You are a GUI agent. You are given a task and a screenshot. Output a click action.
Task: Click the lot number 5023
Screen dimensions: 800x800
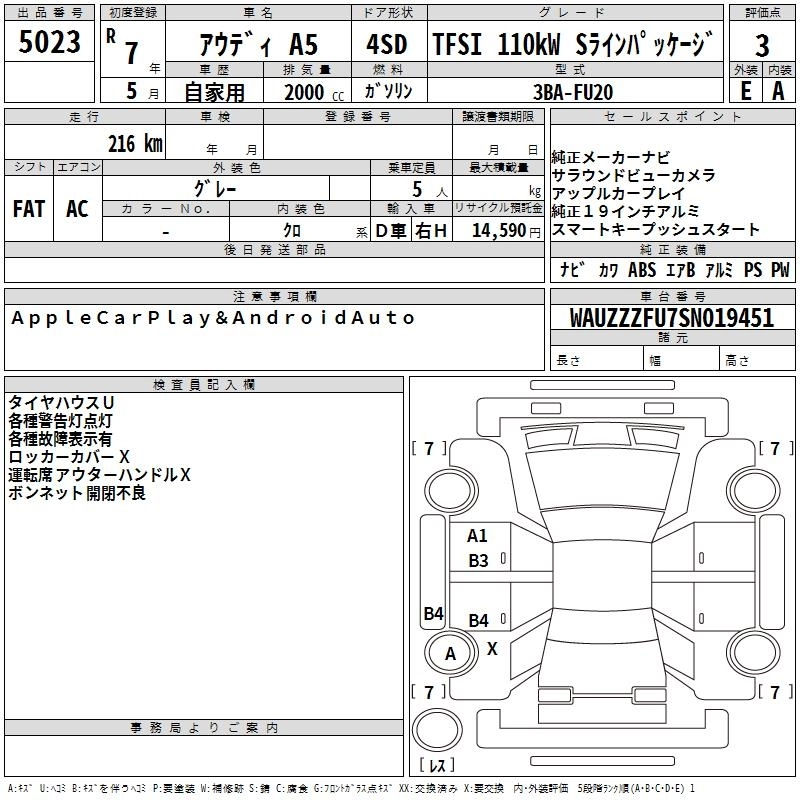(49, 43)
